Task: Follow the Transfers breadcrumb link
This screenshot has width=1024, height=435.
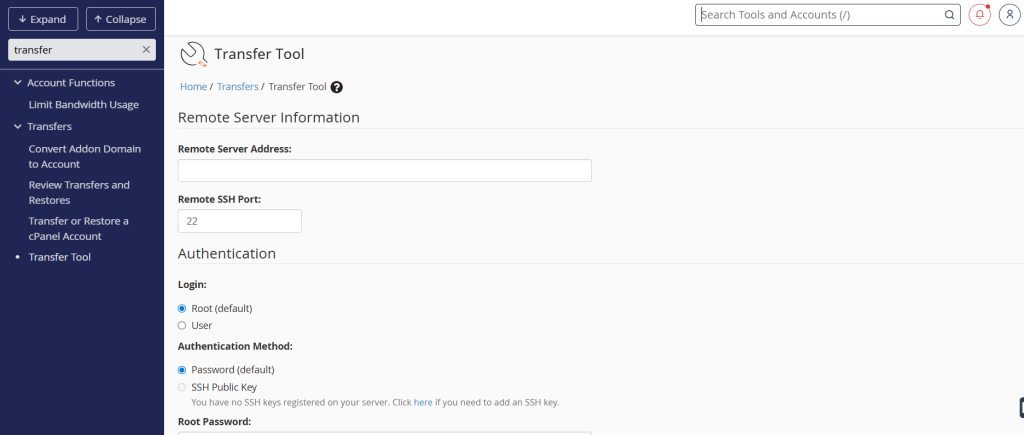Action: tap(238, 87)
